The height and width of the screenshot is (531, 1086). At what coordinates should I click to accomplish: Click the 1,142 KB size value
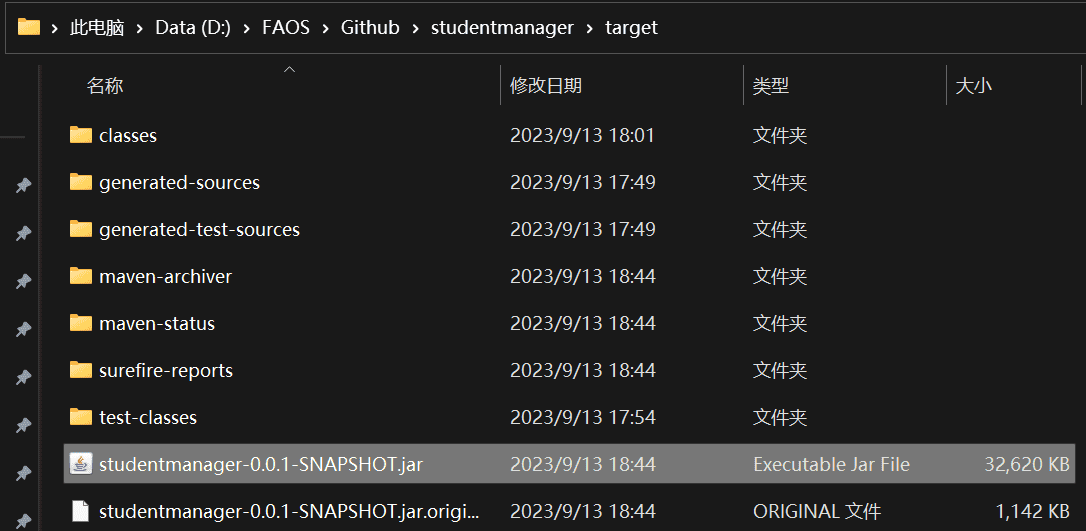[x=1033, y=512]
